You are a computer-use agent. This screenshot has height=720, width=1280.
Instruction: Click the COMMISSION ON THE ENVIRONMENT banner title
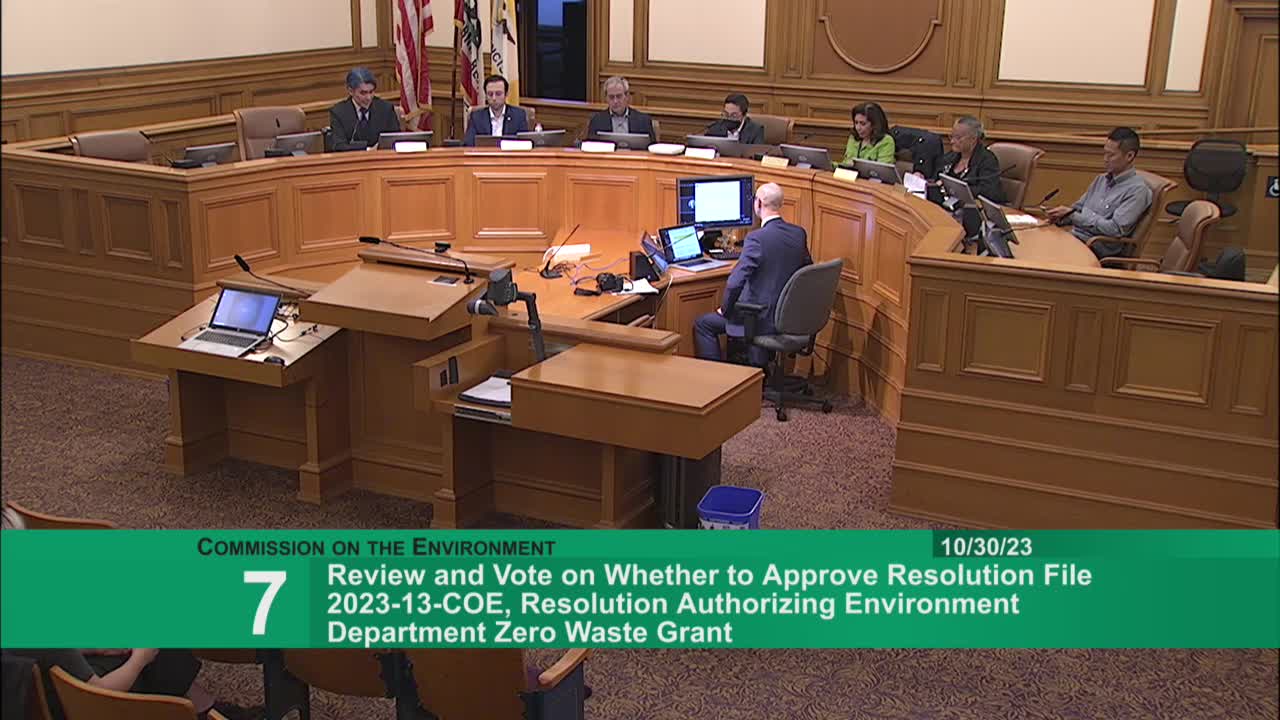pyautogui.click(x=375, y=546)
